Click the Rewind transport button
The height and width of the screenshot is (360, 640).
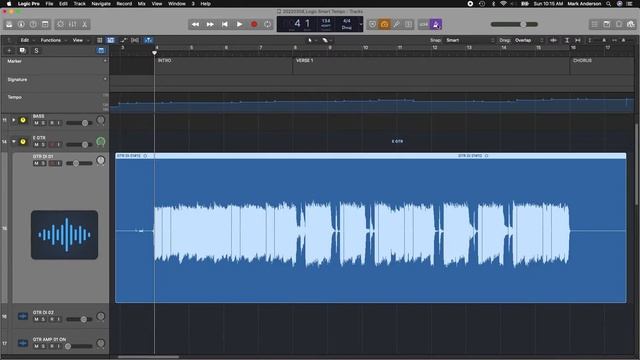[x=196, y=24]
